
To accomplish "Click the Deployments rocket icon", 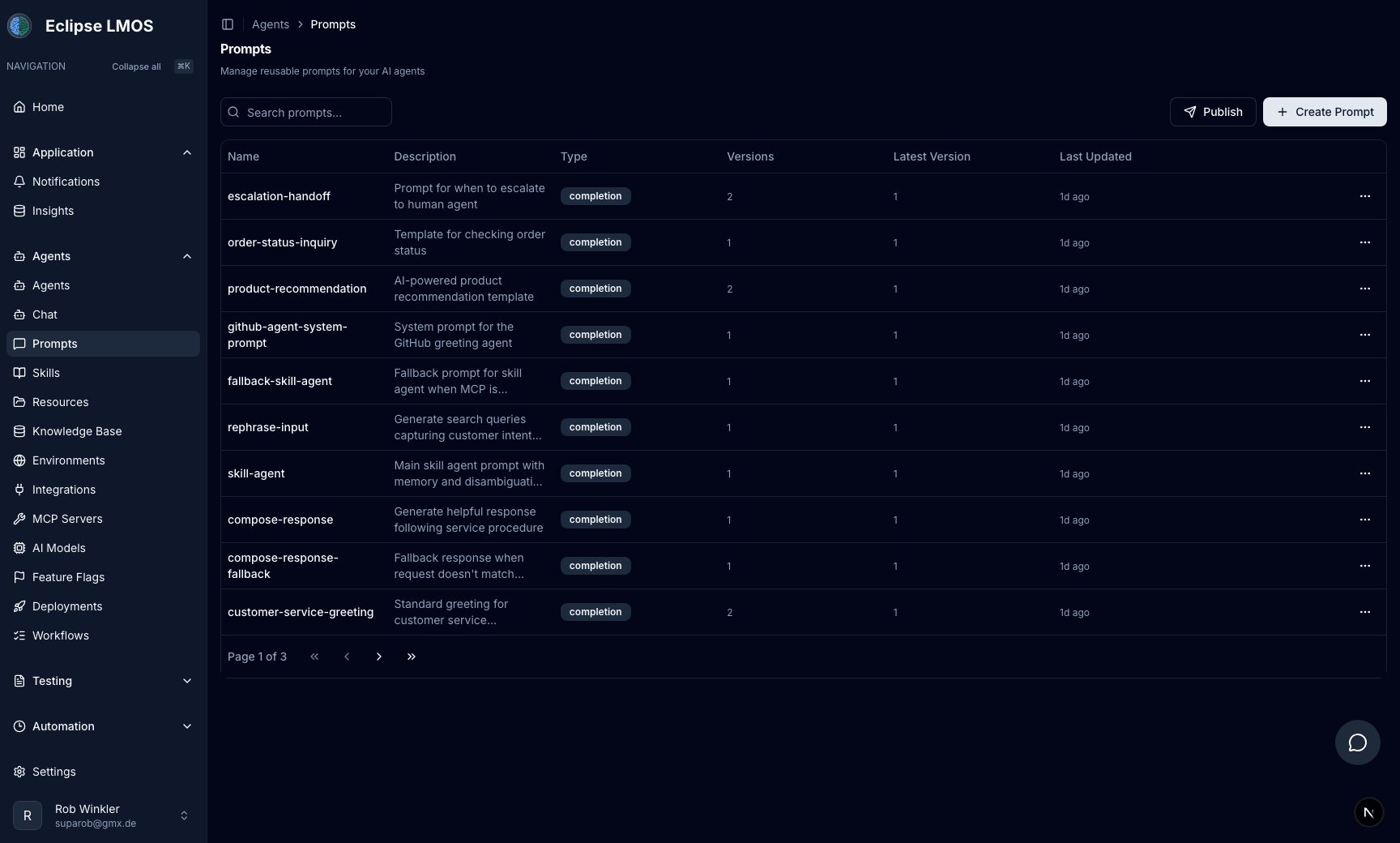I will 19,606.
